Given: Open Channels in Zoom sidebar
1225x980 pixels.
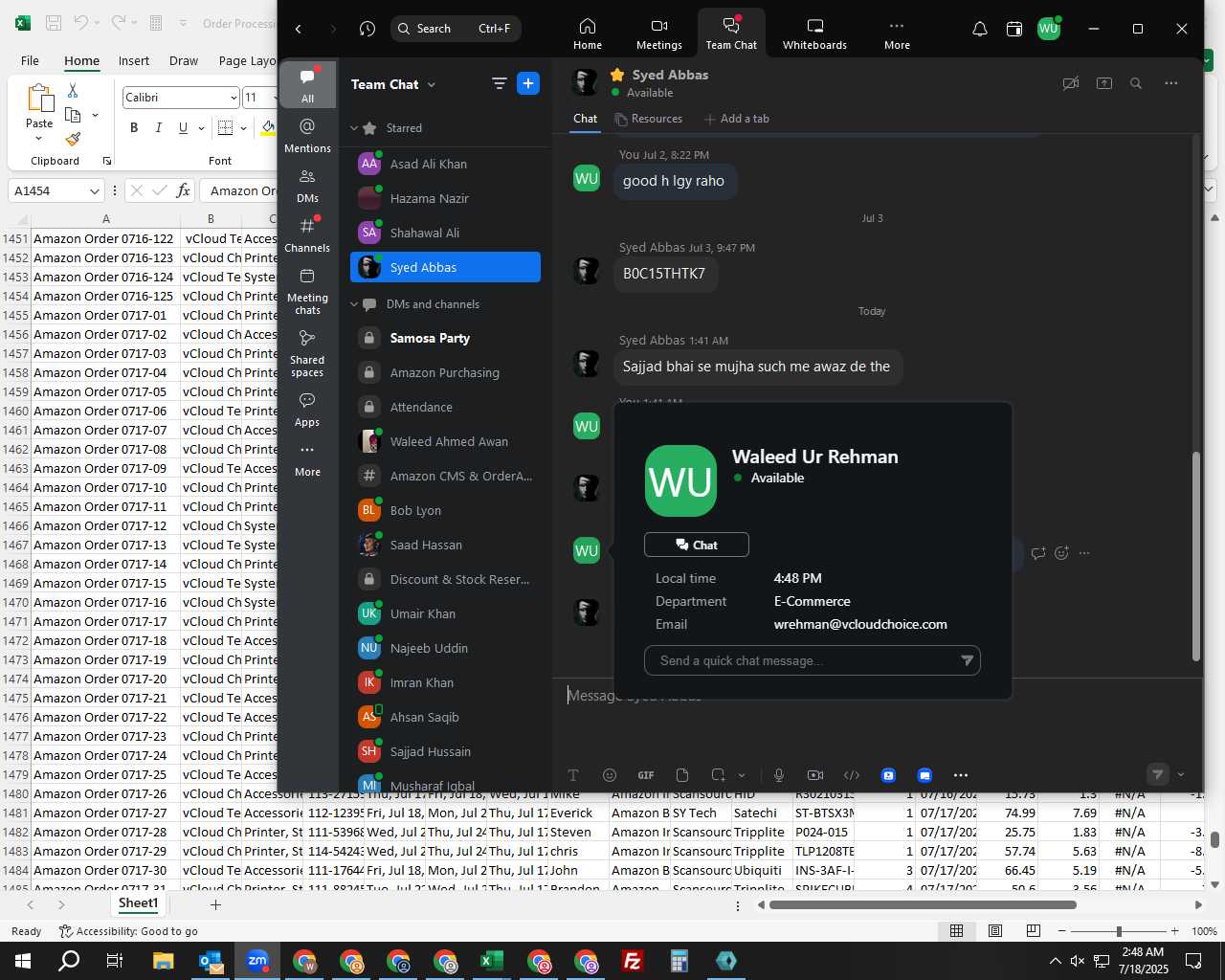Looking at the screenshot, I should (x=307, y=234).
